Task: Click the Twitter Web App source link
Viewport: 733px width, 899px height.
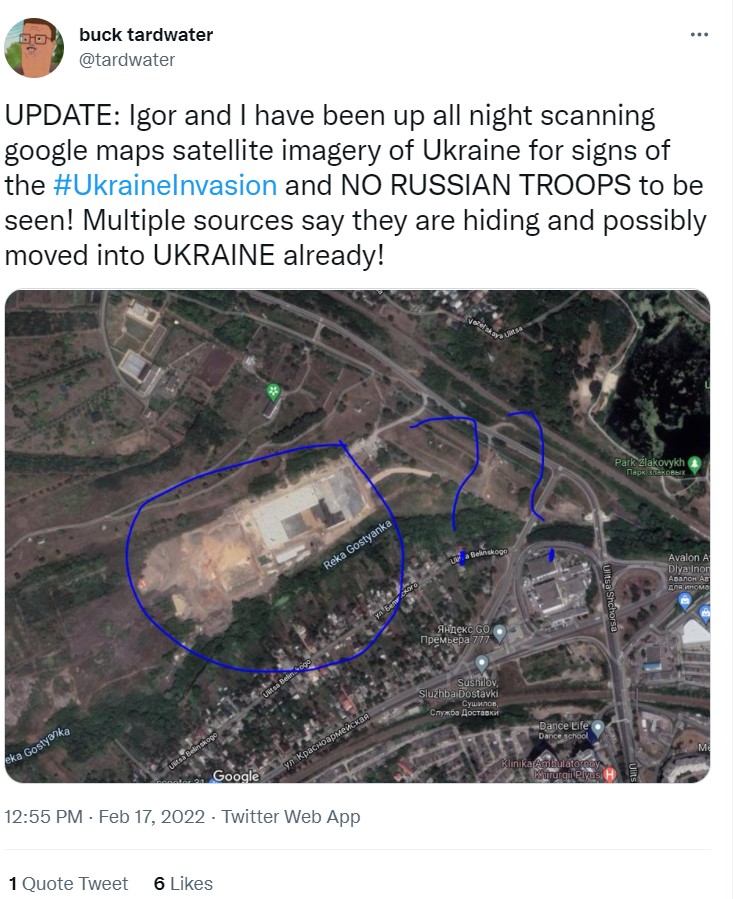Action: click(x=291, y=816)
